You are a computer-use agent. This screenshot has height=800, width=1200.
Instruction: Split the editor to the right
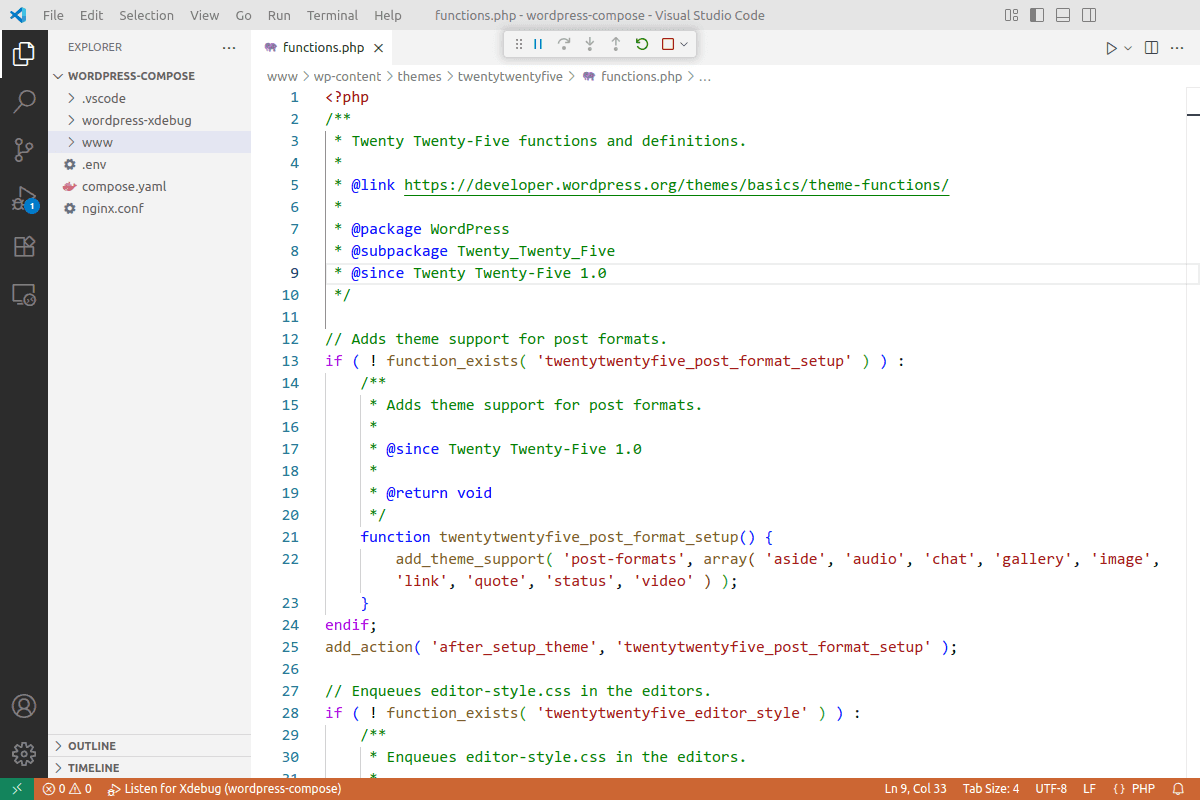1151,47
